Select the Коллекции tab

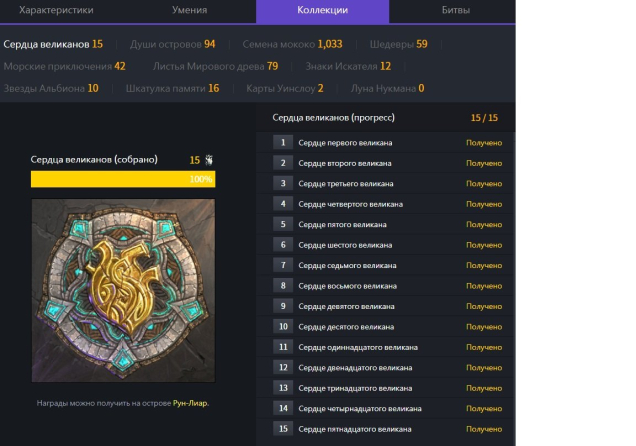pos(322,10)
